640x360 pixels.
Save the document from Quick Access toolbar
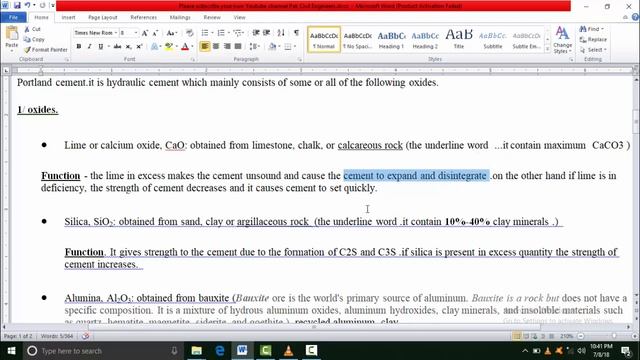[x=17, y=5]
